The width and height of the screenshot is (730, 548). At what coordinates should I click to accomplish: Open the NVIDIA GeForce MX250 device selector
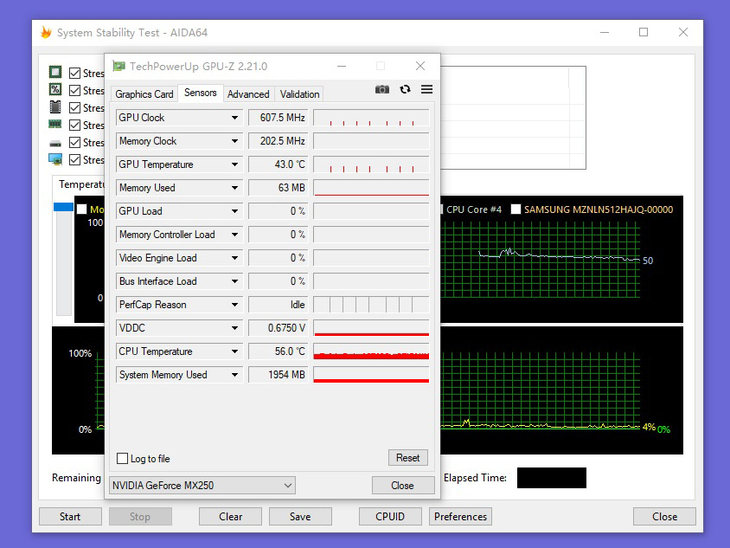(x=202, y=485)
